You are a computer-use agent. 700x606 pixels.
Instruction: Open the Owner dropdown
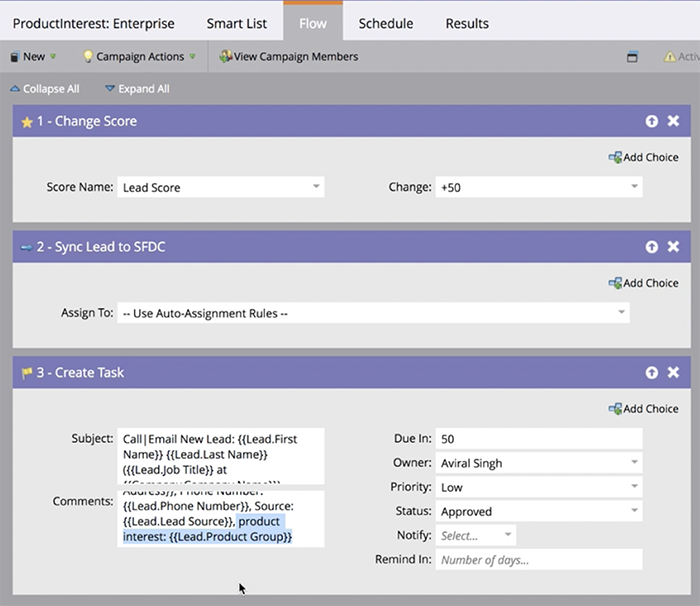click(x=539, y=463)
